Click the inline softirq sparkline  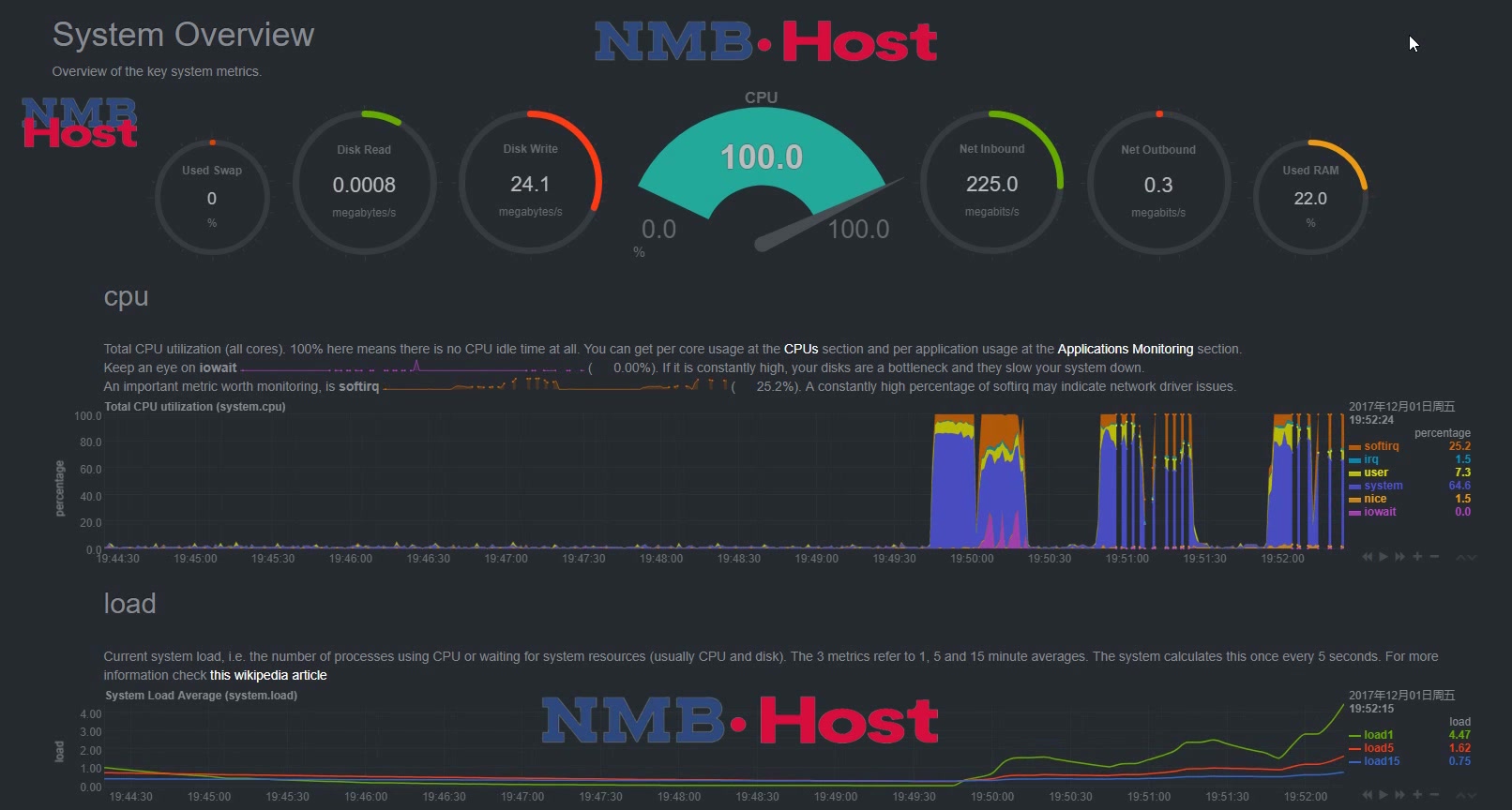click(555, 385)
